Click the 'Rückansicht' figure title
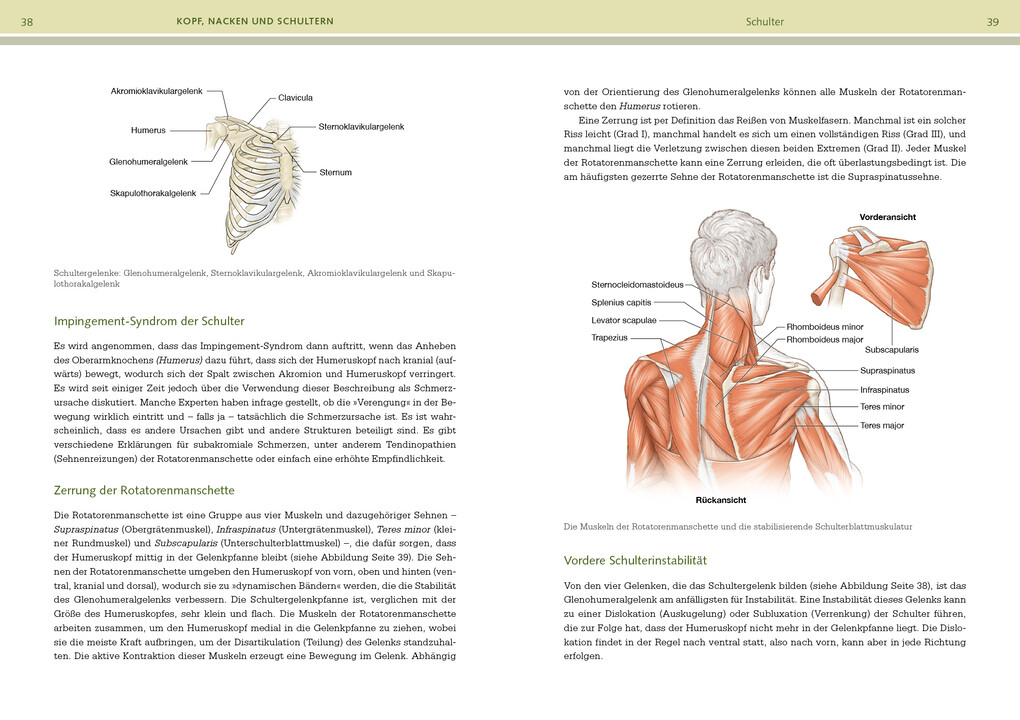 click(x=721, y=500)
